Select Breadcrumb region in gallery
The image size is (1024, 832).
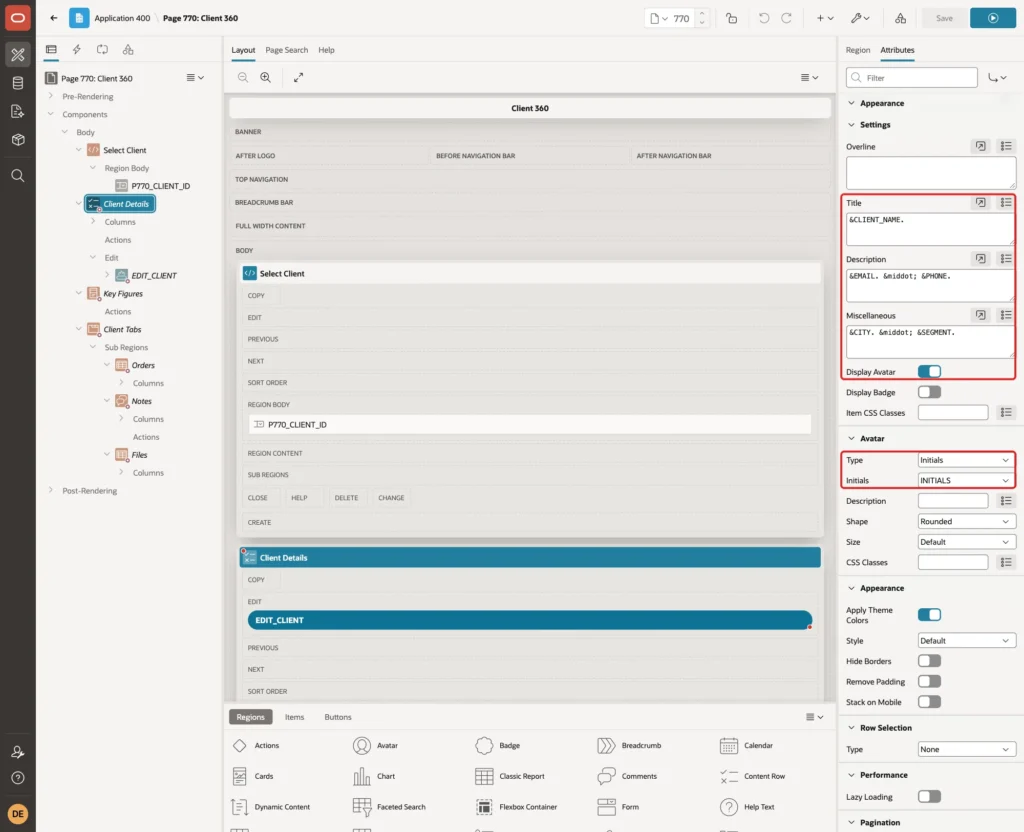click(629, 745)
